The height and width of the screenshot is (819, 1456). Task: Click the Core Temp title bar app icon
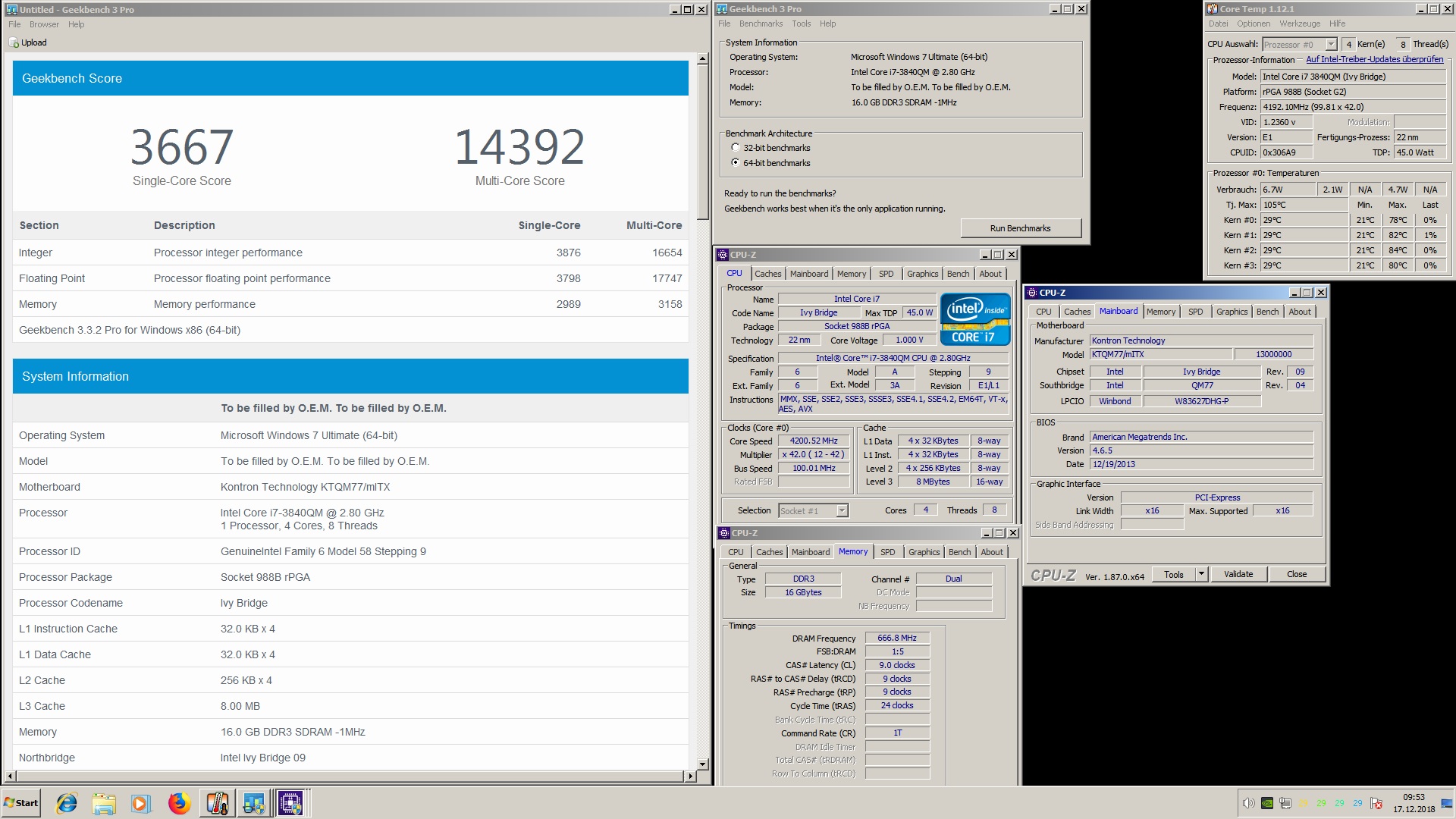1213,9
